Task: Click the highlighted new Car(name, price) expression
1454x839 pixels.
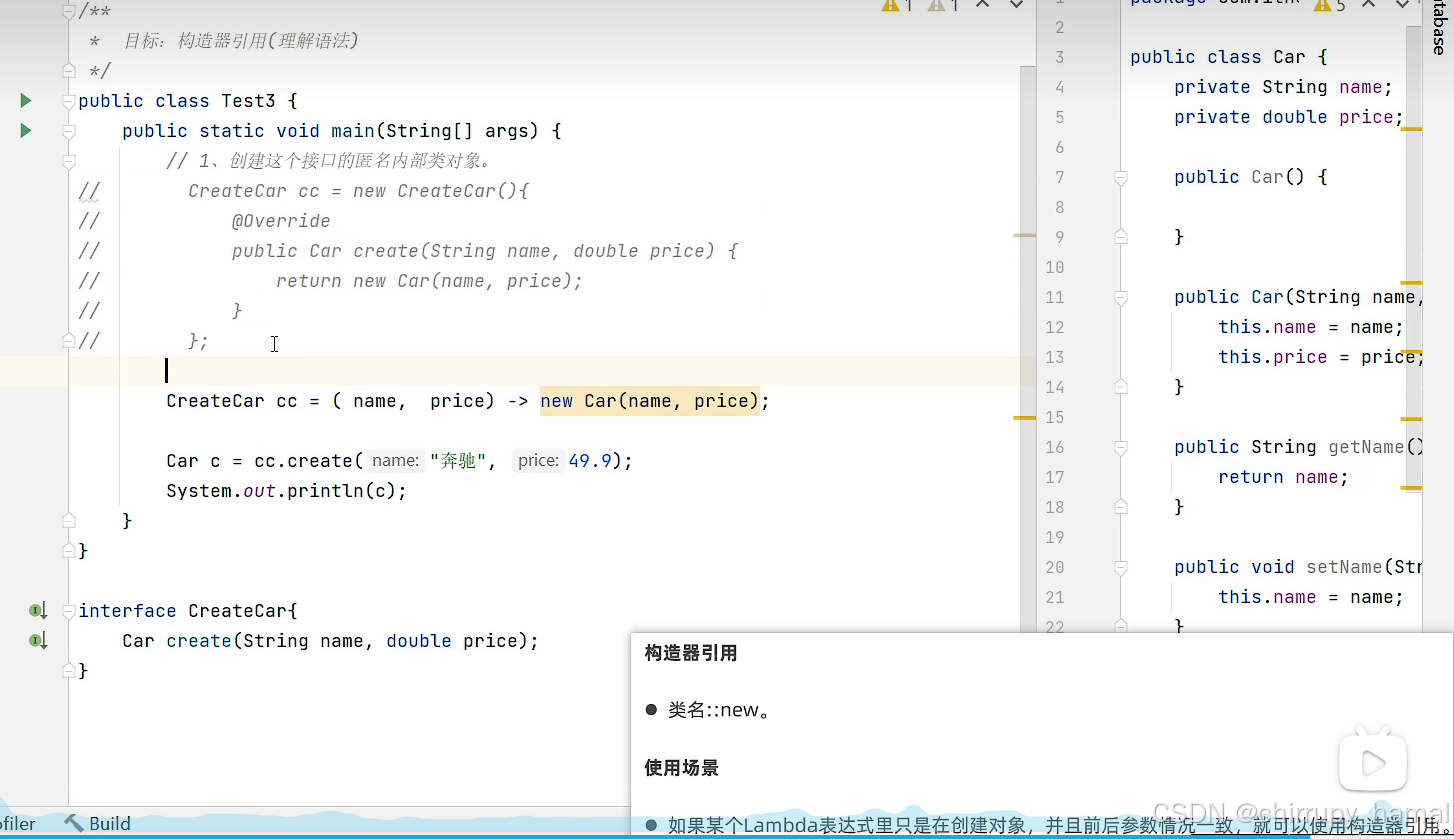Action: (x=650, y=401)
